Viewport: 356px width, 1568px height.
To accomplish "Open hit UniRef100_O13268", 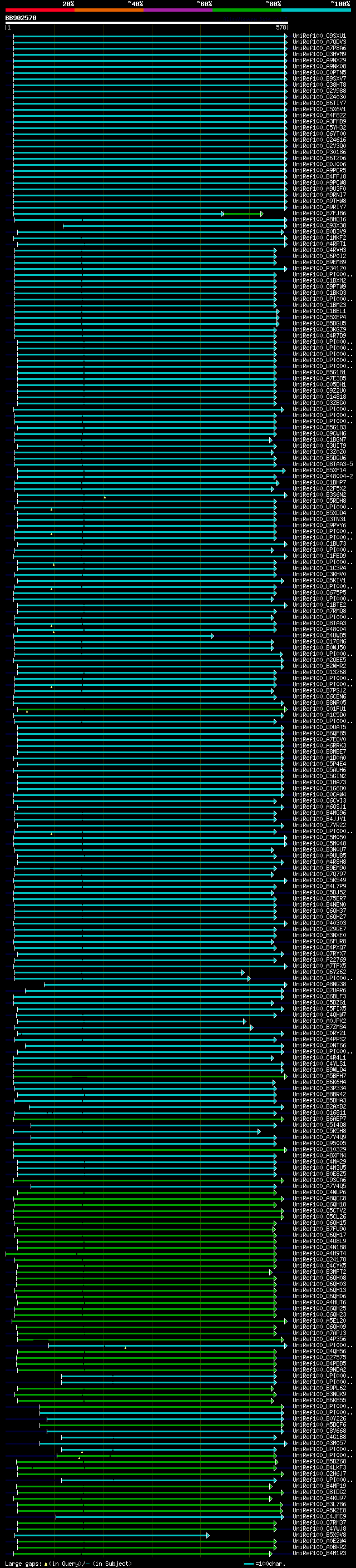I will [x=319, y=672].
